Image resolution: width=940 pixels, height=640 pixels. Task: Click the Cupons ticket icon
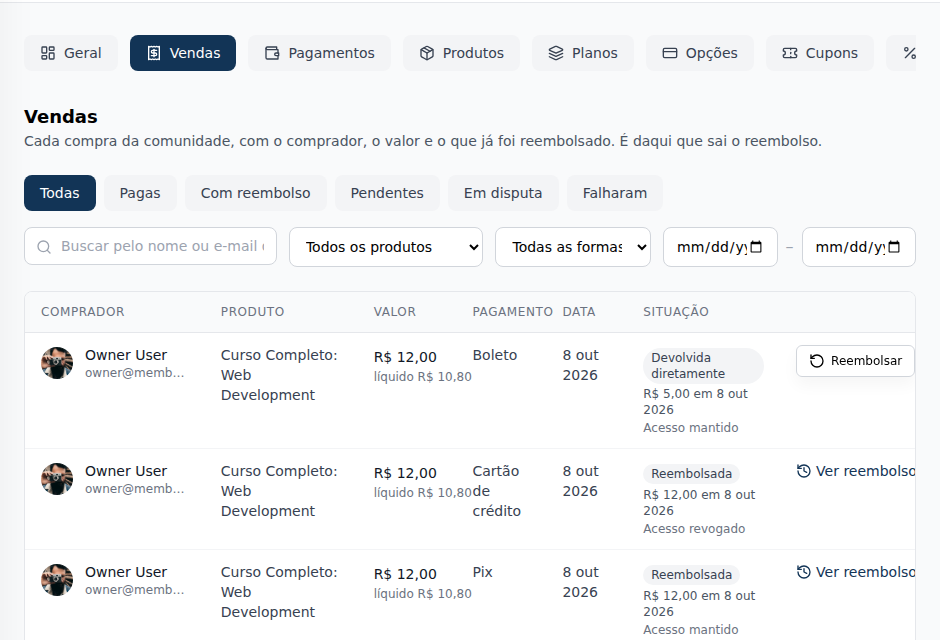pos(790,53)
